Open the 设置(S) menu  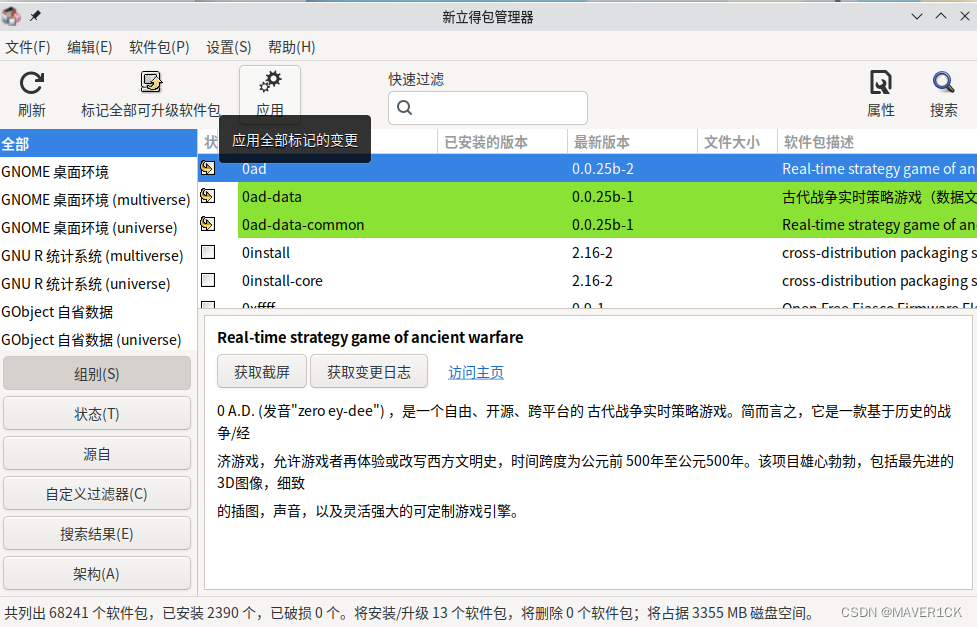coord(229,47)
